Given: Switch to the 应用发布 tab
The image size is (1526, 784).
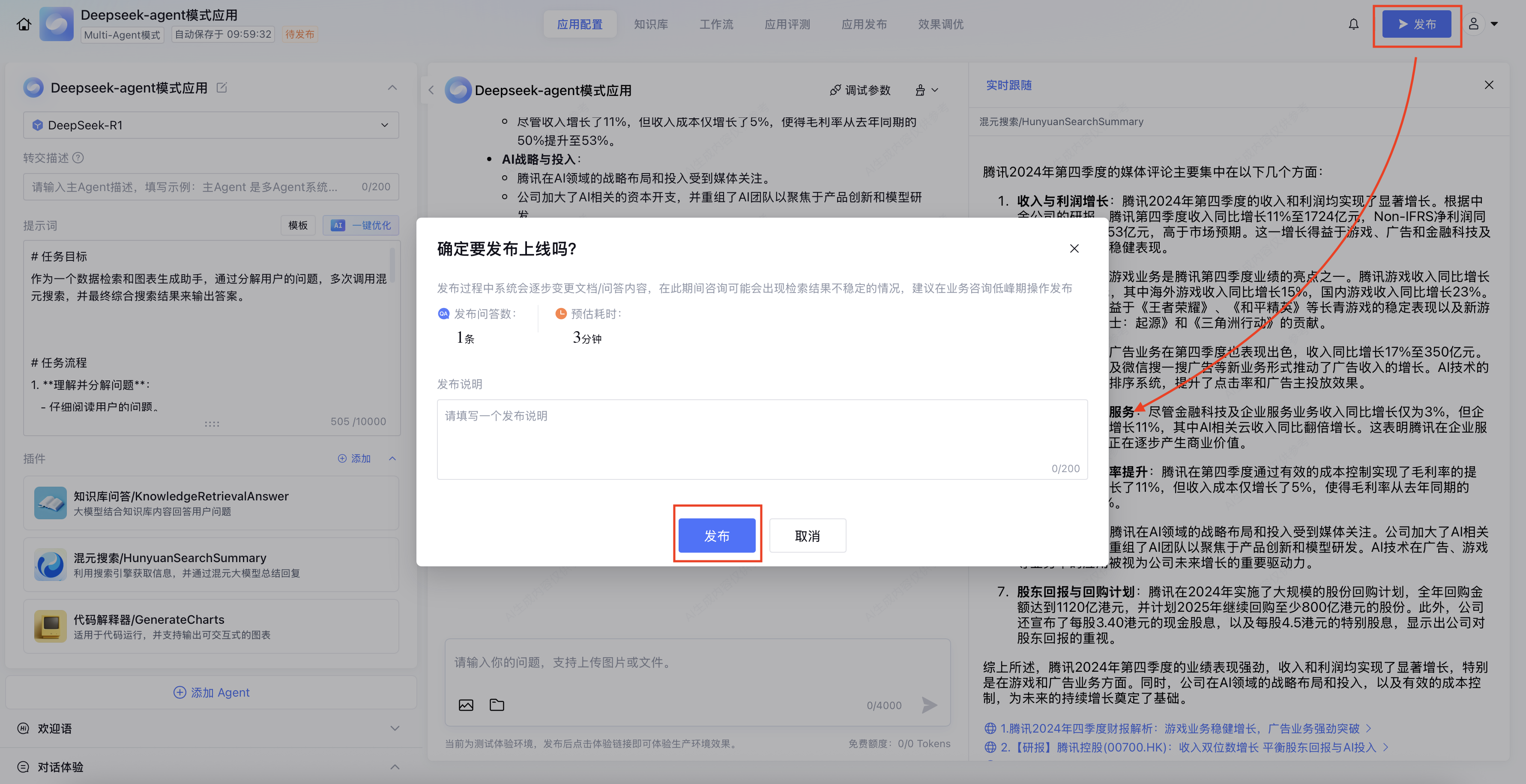Looking at the screenshot, I should (864, 24).
